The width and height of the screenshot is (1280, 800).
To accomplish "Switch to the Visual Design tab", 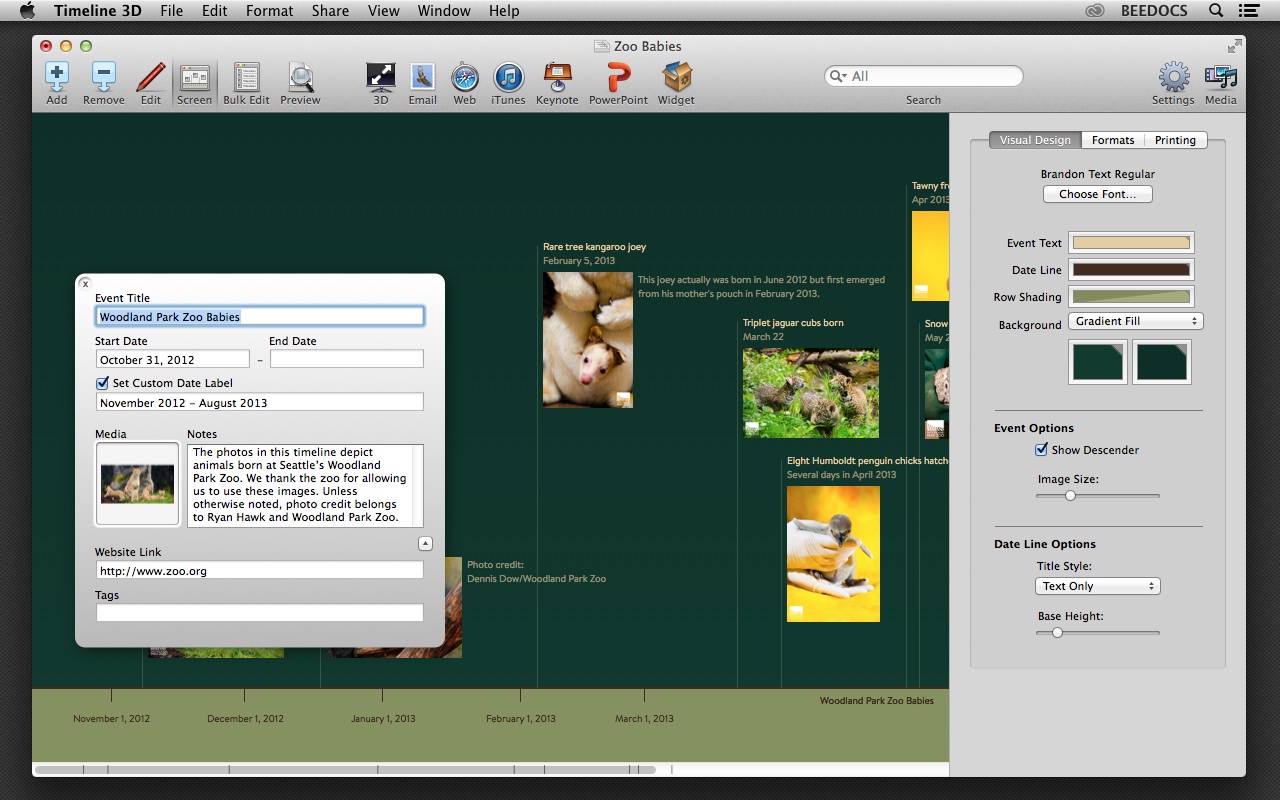I will pyautogui.click(x=1035, y=140).
